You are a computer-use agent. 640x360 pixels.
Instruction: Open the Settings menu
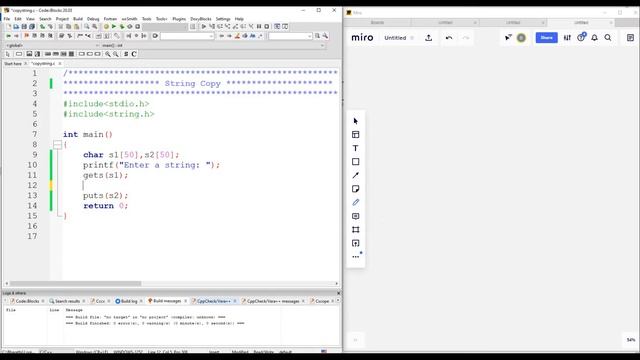tap(223, 19)
